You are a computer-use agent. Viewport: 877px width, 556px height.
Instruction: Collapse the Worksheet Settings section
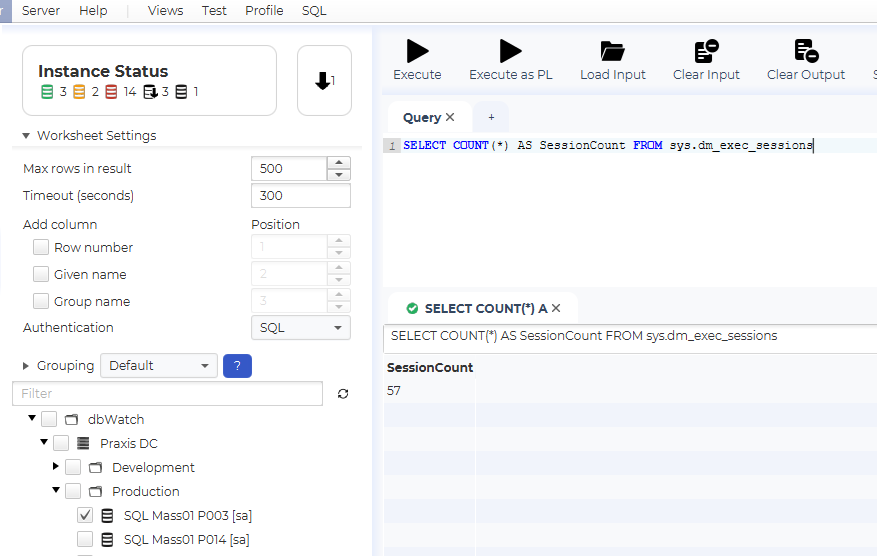pos(26,136)
